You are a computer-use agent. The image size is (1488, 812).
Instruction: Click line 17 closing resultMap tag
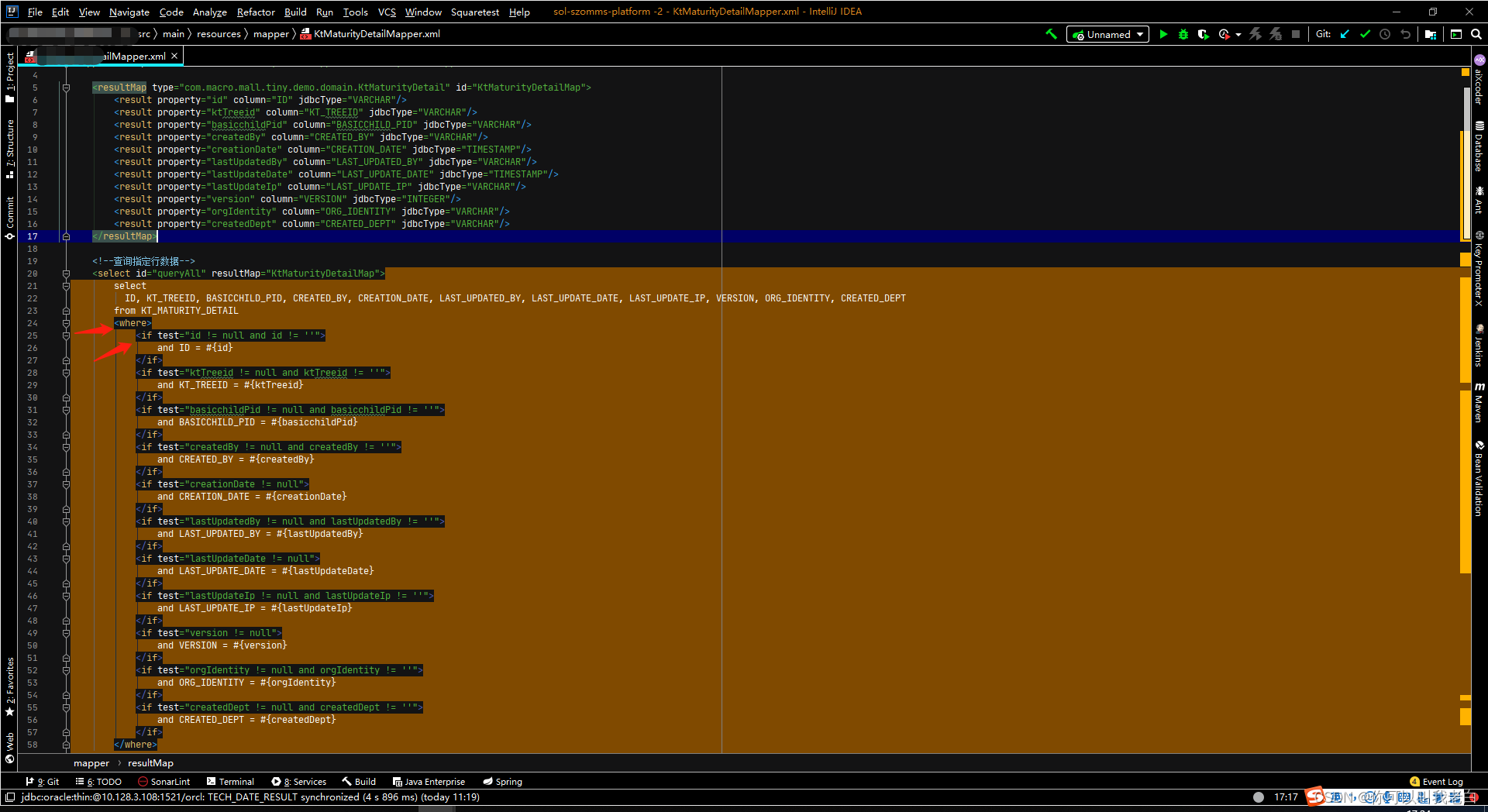click(x=125, y=236)
